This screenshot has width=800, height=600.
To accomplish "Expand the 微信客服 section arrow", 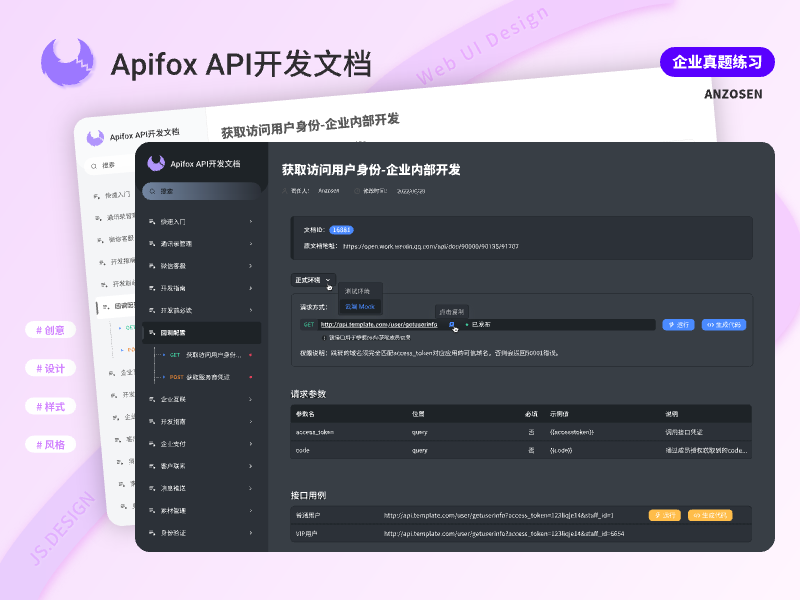I will click(x=251, y=266).
